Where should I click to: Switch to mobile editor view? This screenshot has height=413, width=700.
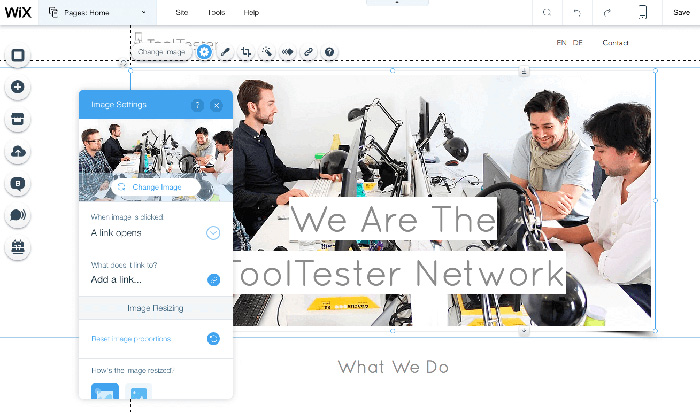642,13
